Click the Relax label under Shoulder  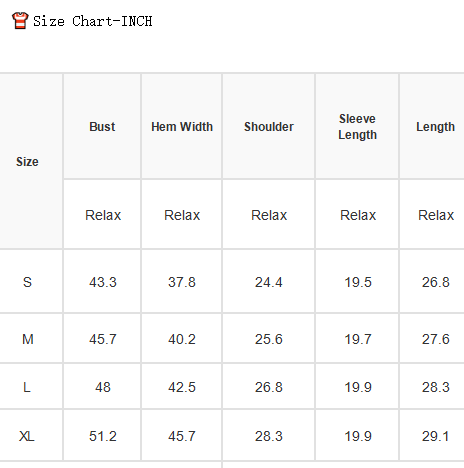[x=269, y=215]
